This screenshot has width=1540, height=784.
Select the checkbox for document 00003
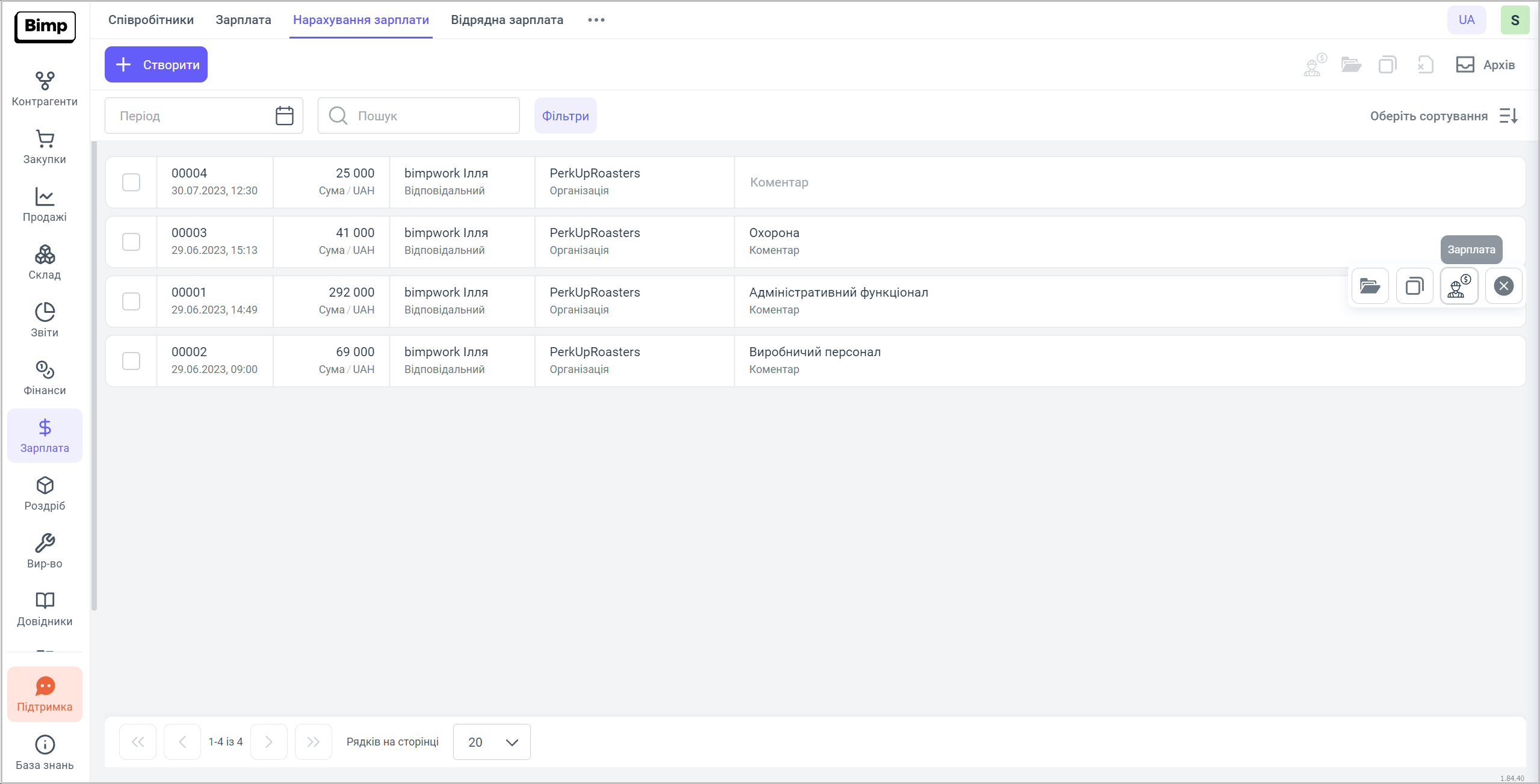pos(131,242)
